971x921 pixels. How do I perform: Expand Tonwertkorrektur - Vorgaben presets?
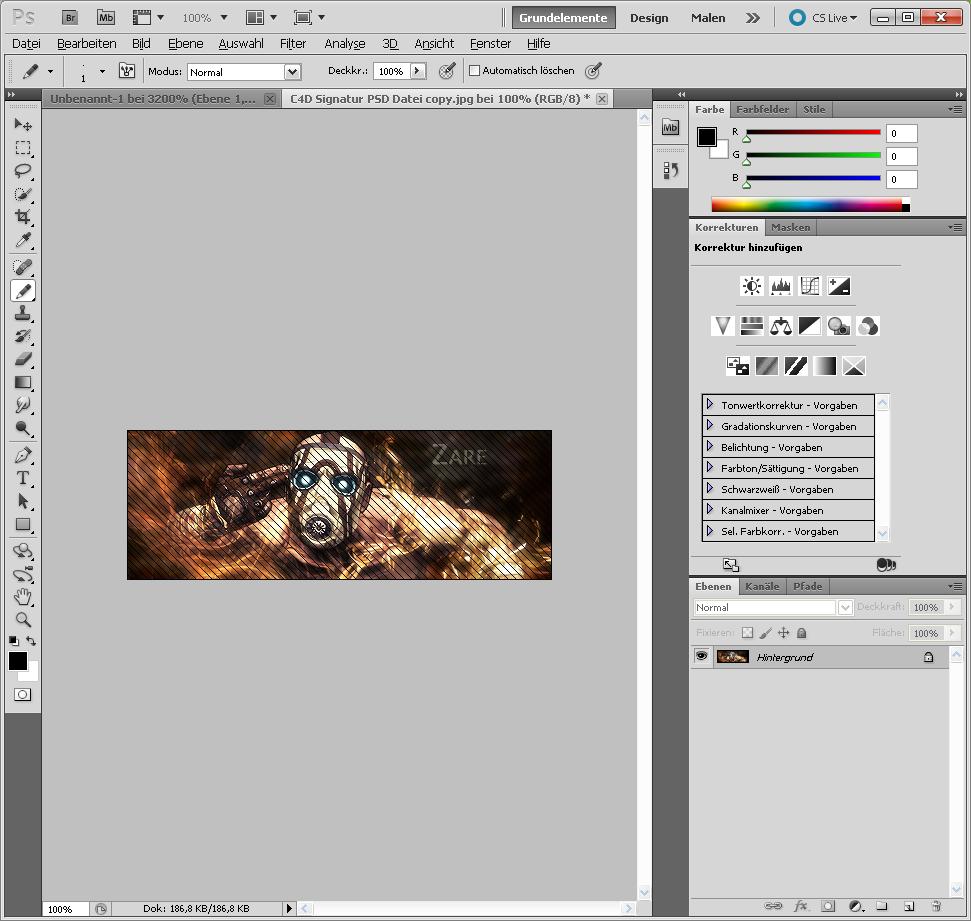pyautogui.click(x=710, y=405)
